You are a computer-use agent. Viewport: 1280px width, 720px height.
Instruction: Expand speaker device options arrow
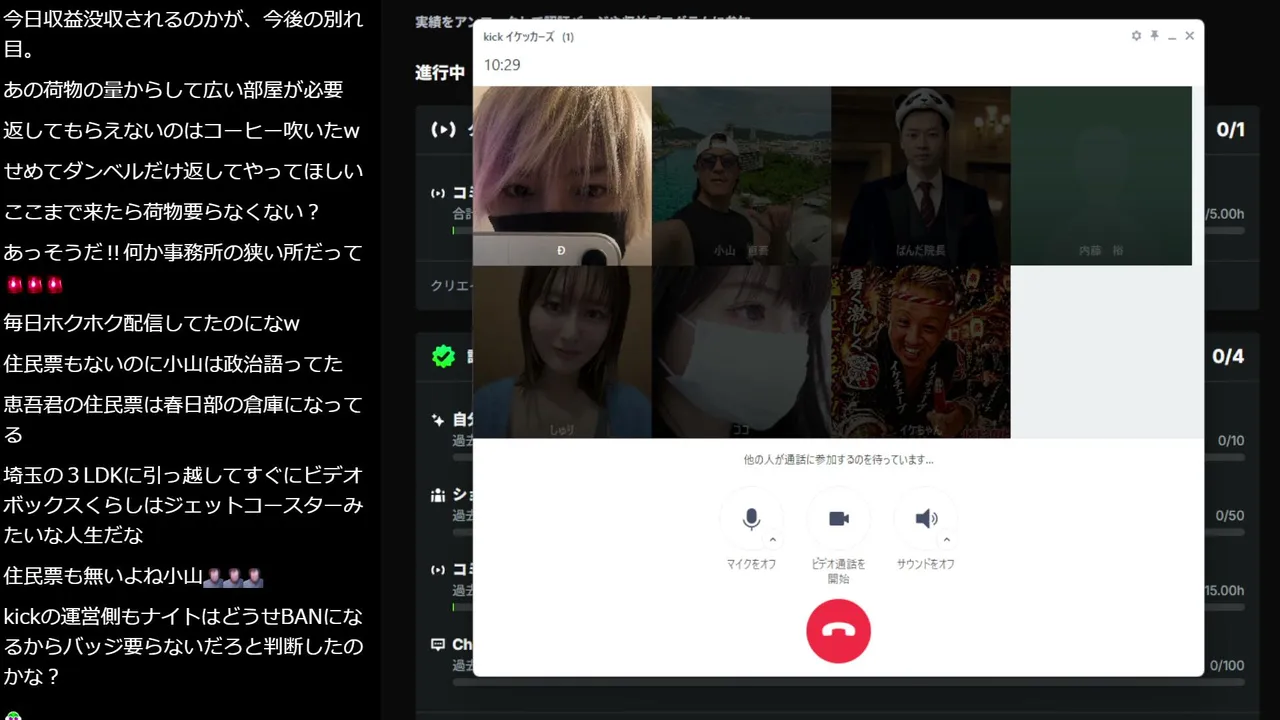(947, 540)
